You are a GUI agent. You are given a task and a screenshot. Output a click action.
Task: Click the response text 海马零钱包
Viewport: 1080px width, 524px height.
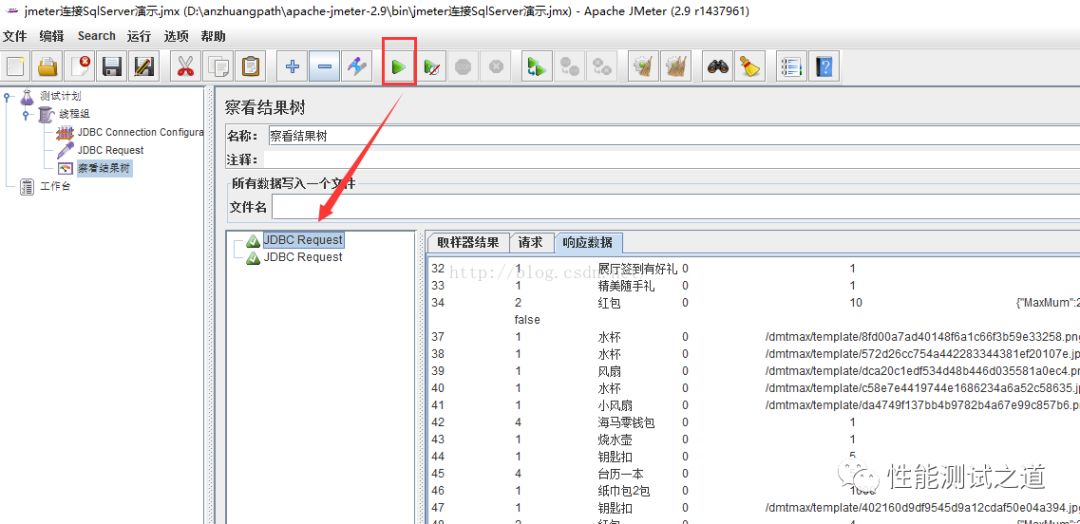click(x=626, y=422)
